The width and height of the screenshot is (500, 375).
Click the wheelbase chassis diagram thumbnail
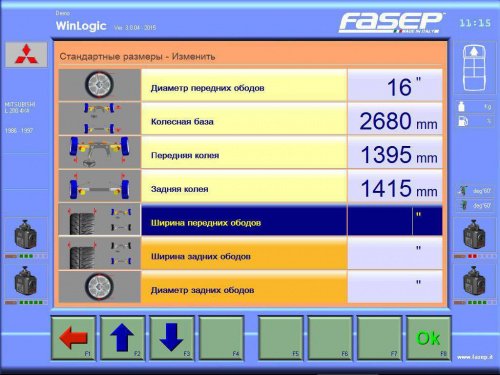tap(100, 118)
